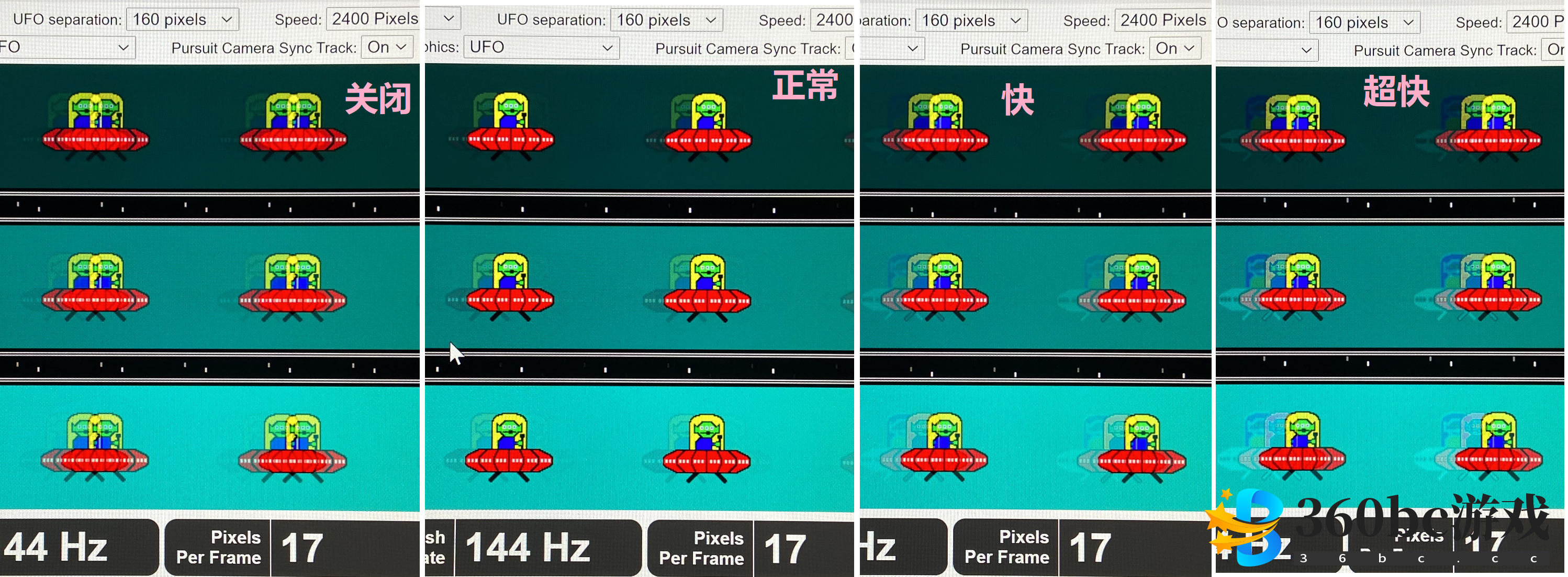Toggle Pursuit Camera Sync Track On in 快 panel
Screen dimensions: 1568x577
[x=1175, y=48]
